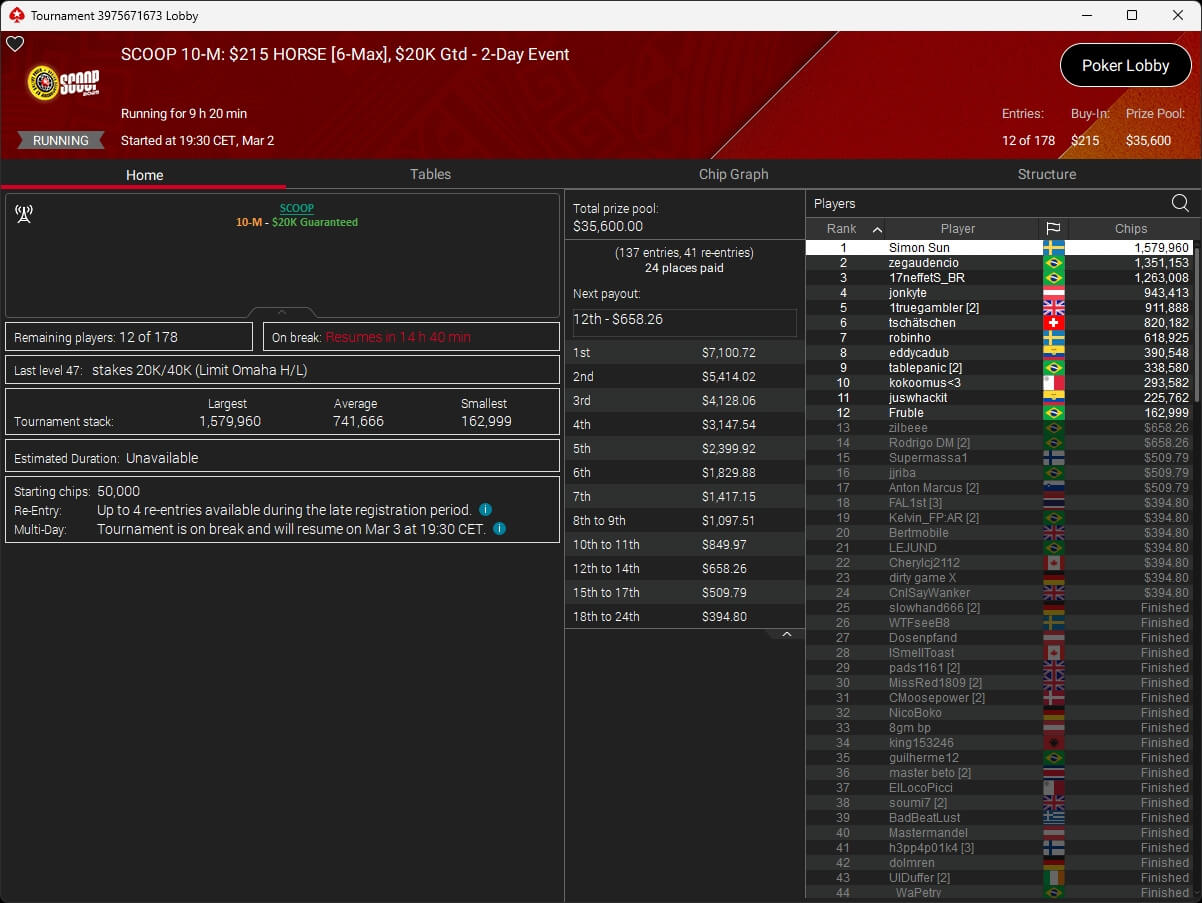Open the SCOOP series link
The image size is (1202, 903).
click(296, 208)
